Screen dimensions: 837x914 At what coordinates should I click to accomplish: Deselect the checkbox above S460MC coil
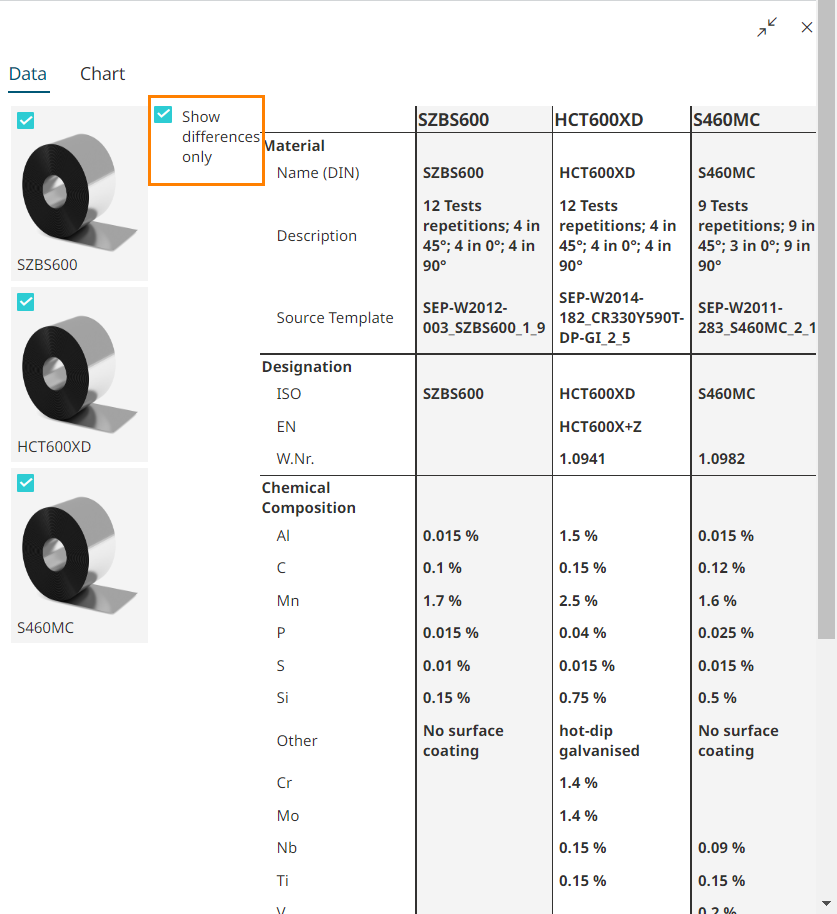coord(26,483)
